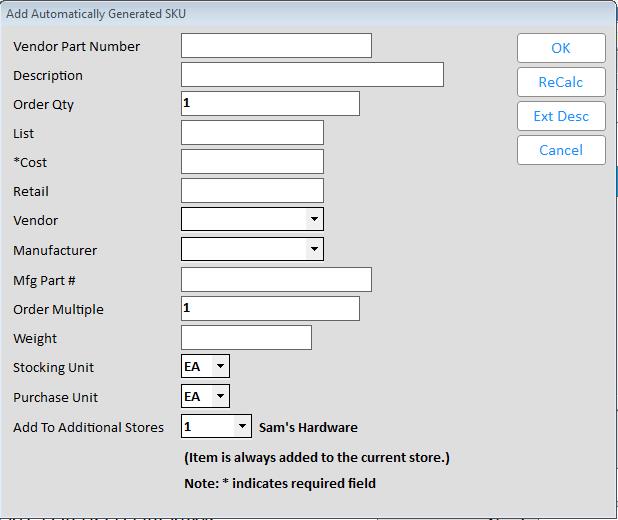
Task: Select the Order Multiple input box
Action: pyautogui.click(x=270, y=309)
